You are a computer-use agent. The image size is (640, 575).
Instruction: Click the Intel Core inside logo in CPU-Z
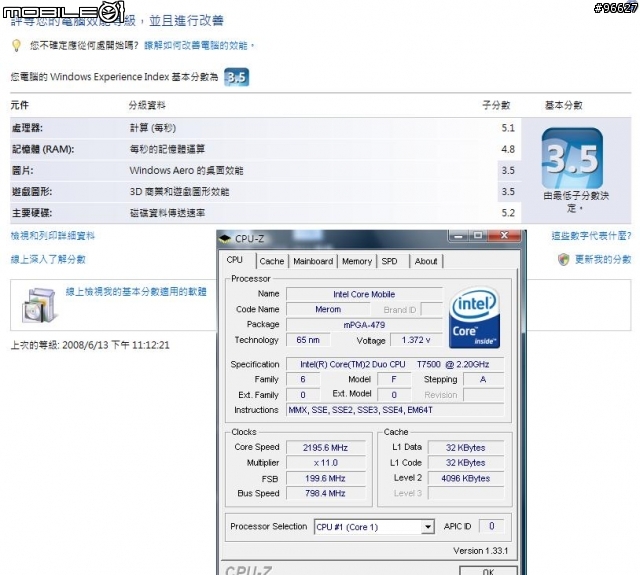point(474,317)
